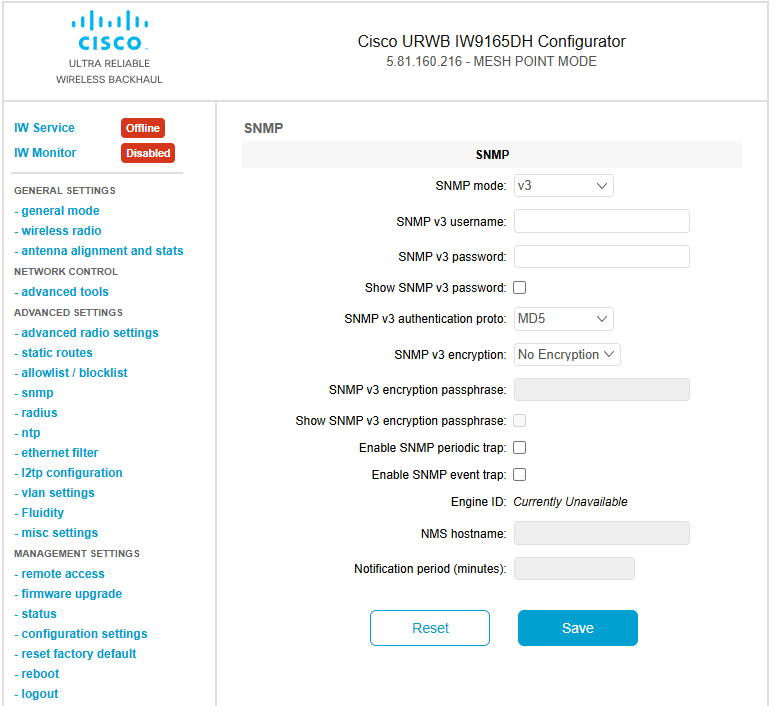Open the IW Monitor link
Viewport: 779px width, 706px height.
[45, 153]
